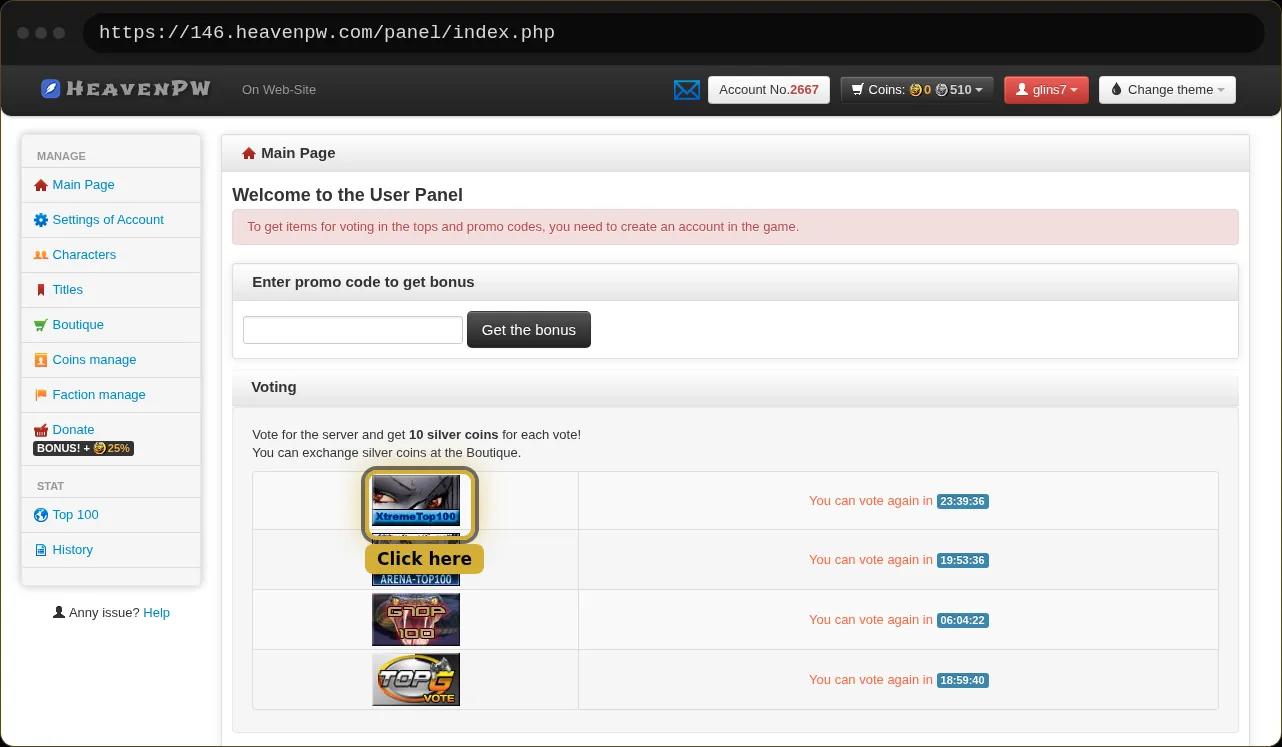Click the 19:53:36 vote countdown
This screenshot has height=747, width=1282.
pos(963,560)
